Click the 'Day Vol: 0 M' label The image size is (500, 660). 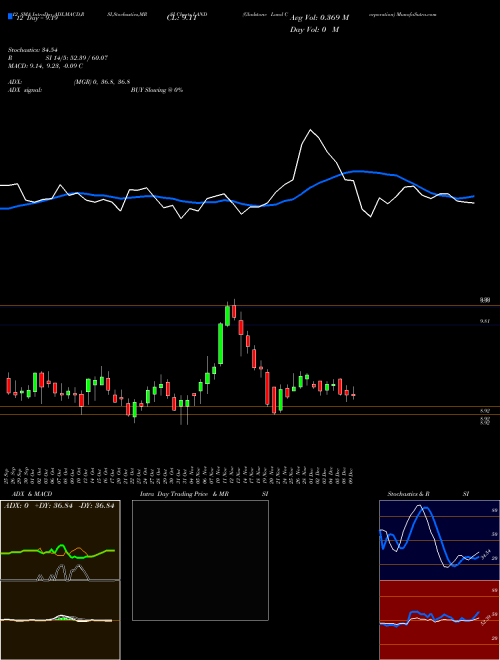coord(314,30)
